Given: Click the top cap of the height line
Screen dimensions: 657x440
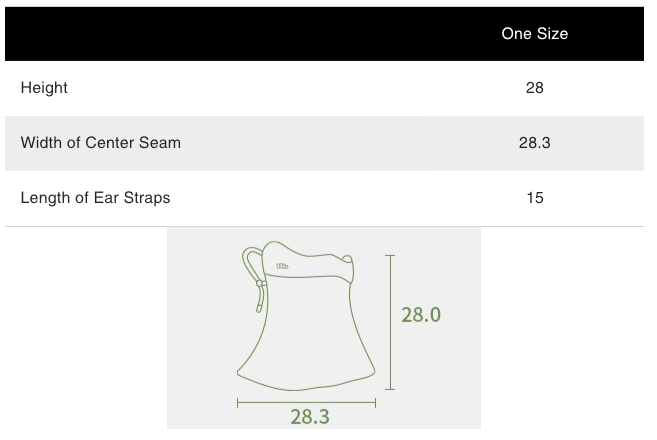Looking at the screenshot, I should 390,256.
